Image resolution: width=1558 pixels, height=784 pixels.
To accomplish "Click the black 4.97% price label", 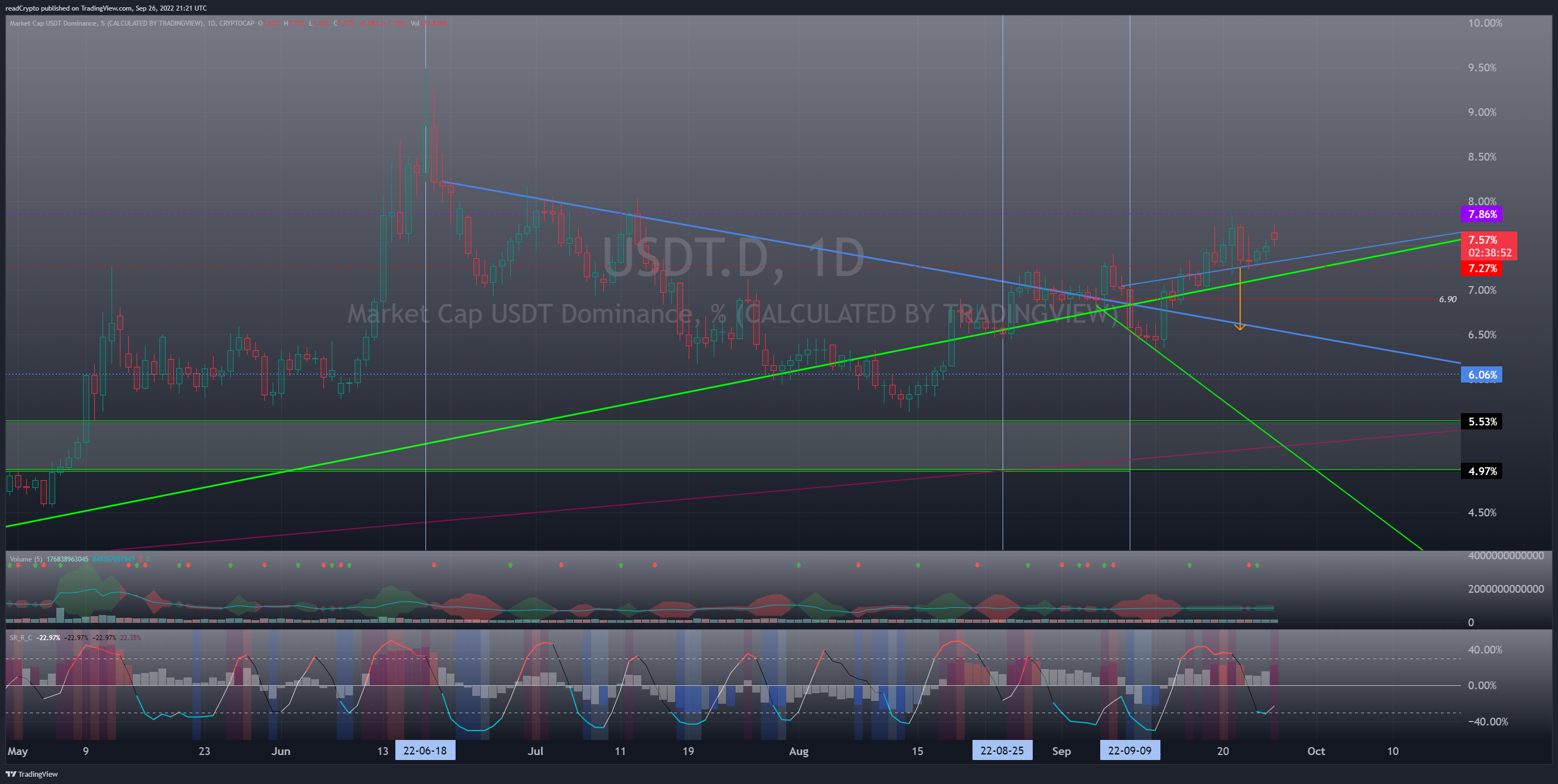I will 1482,471.
